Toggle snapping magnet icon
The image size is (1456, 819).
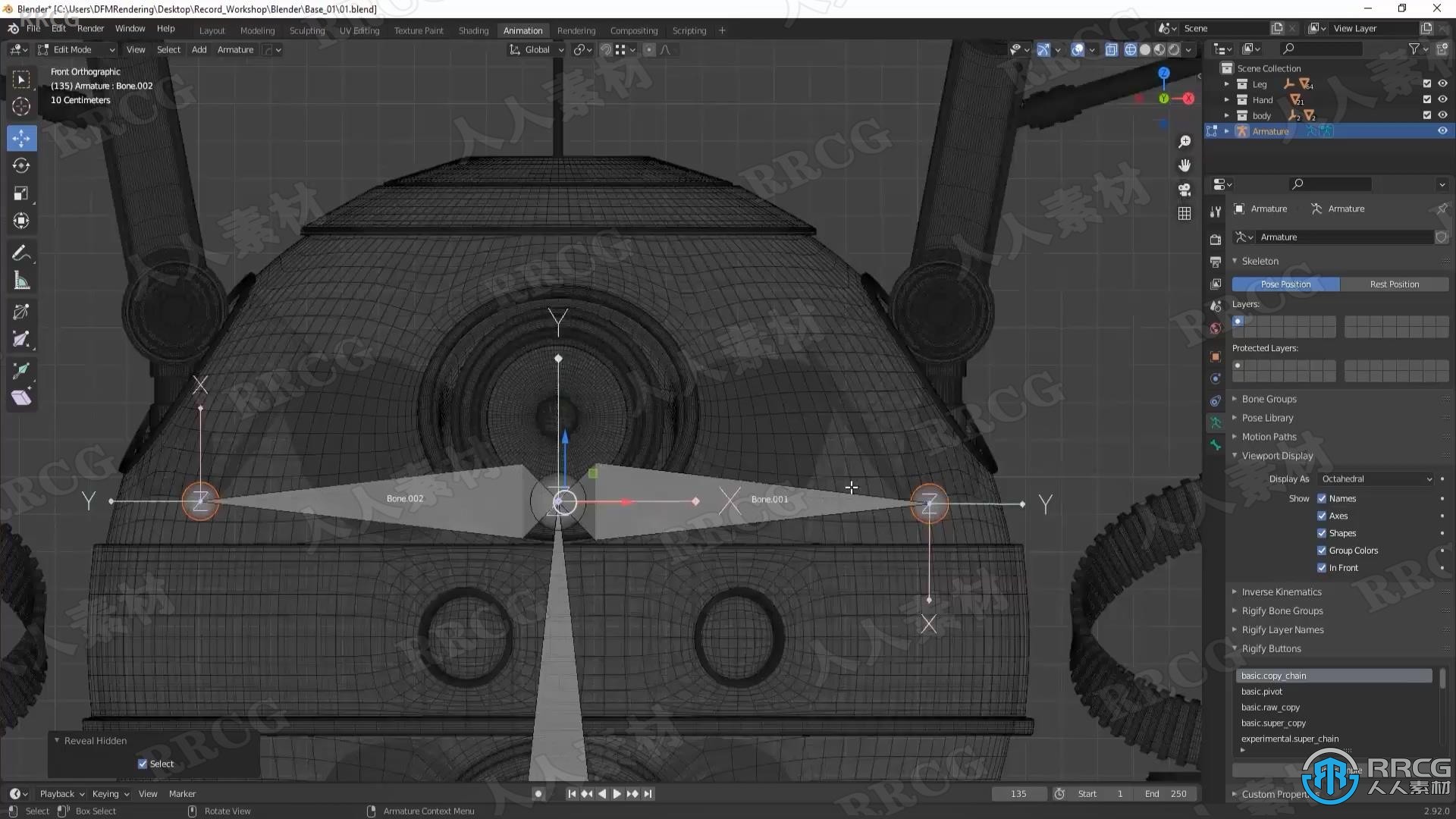(x=606, y=49)
